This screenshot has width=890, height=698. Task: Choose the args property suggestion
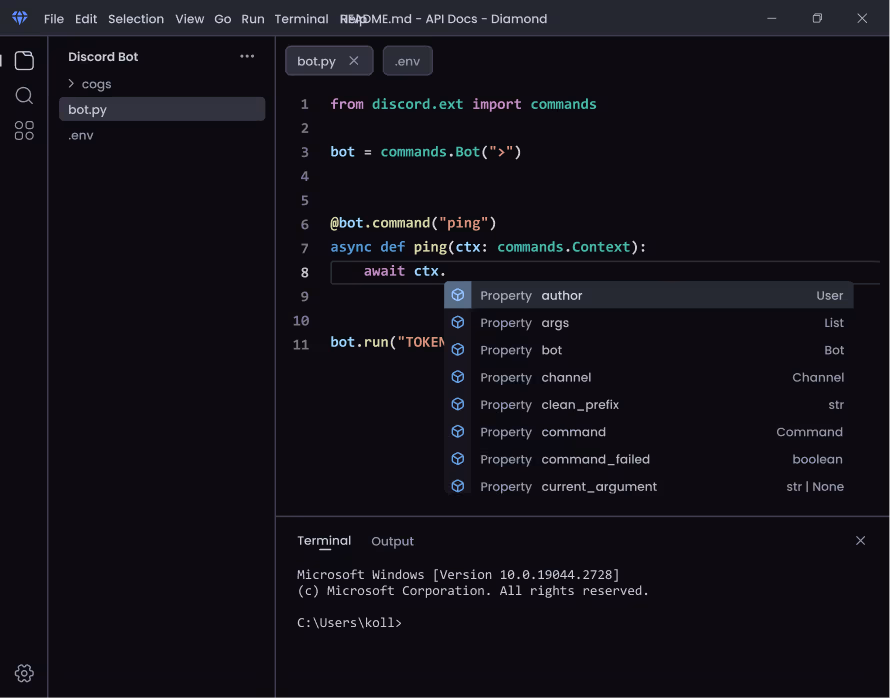[x=648, y=322]
